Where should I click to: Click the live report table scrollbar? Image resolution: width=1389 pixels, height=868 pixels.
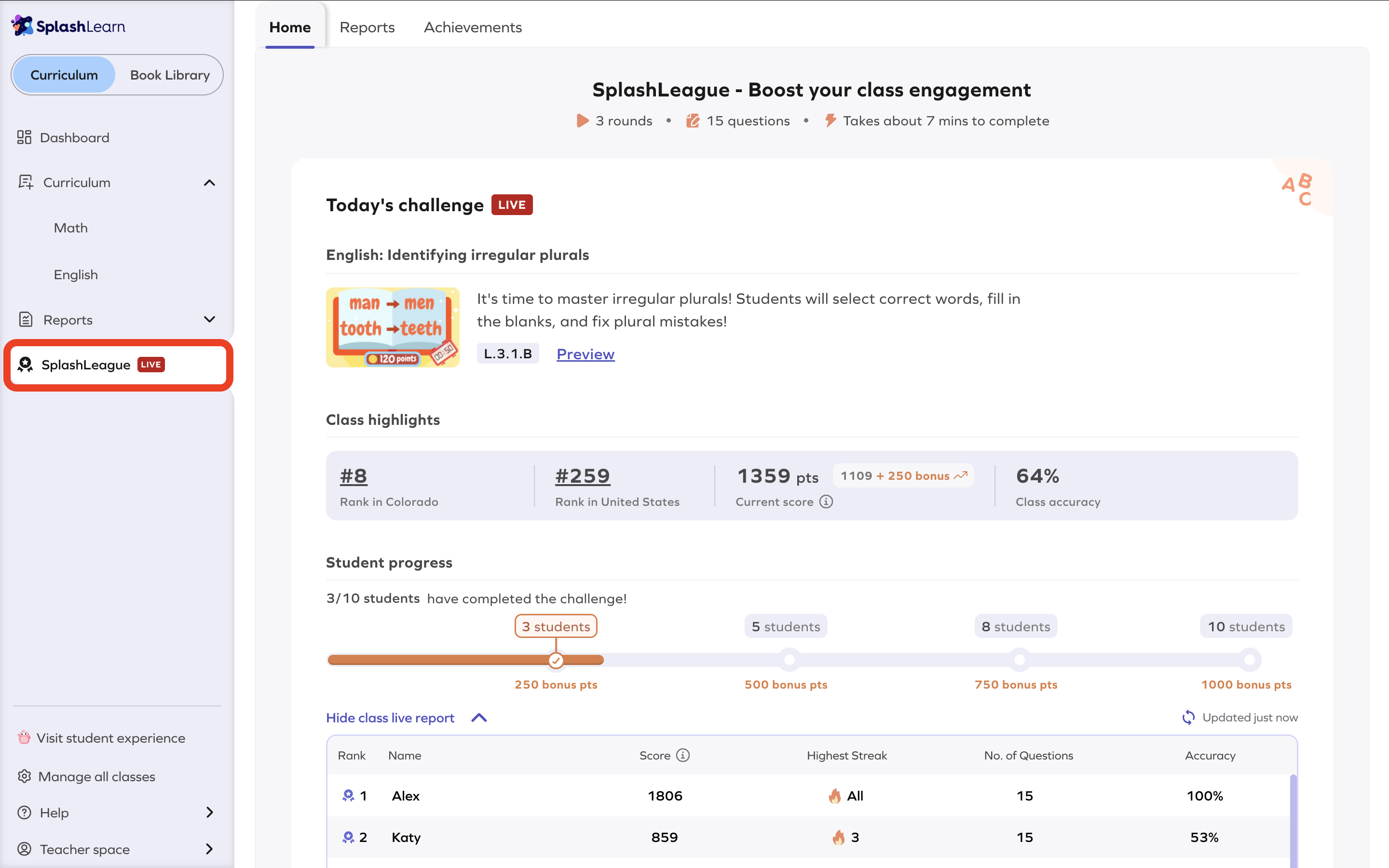(1293, 821)
